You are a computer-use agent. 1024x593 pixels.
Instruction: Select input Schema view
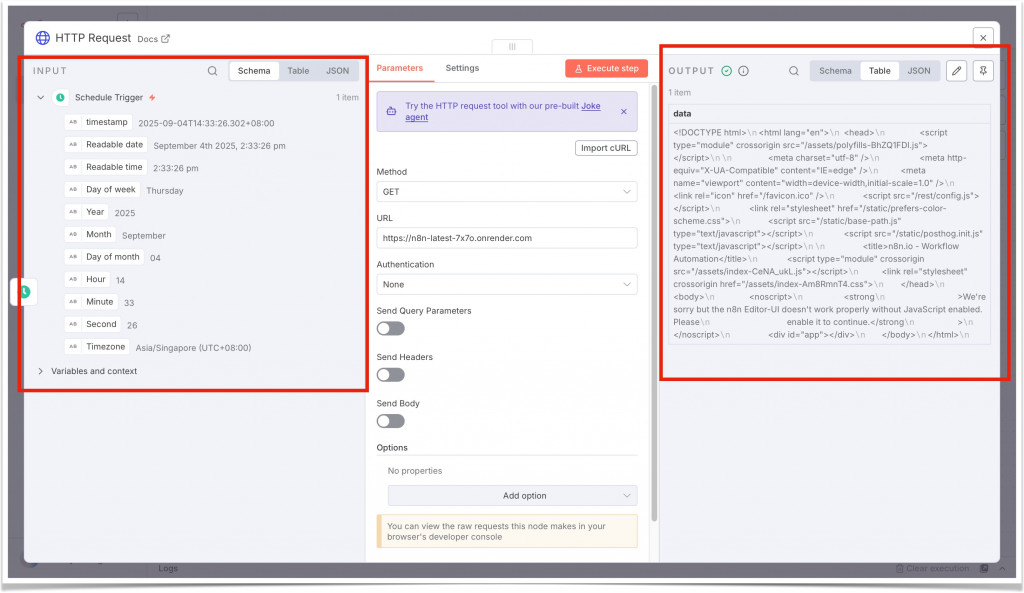point(254,71)
